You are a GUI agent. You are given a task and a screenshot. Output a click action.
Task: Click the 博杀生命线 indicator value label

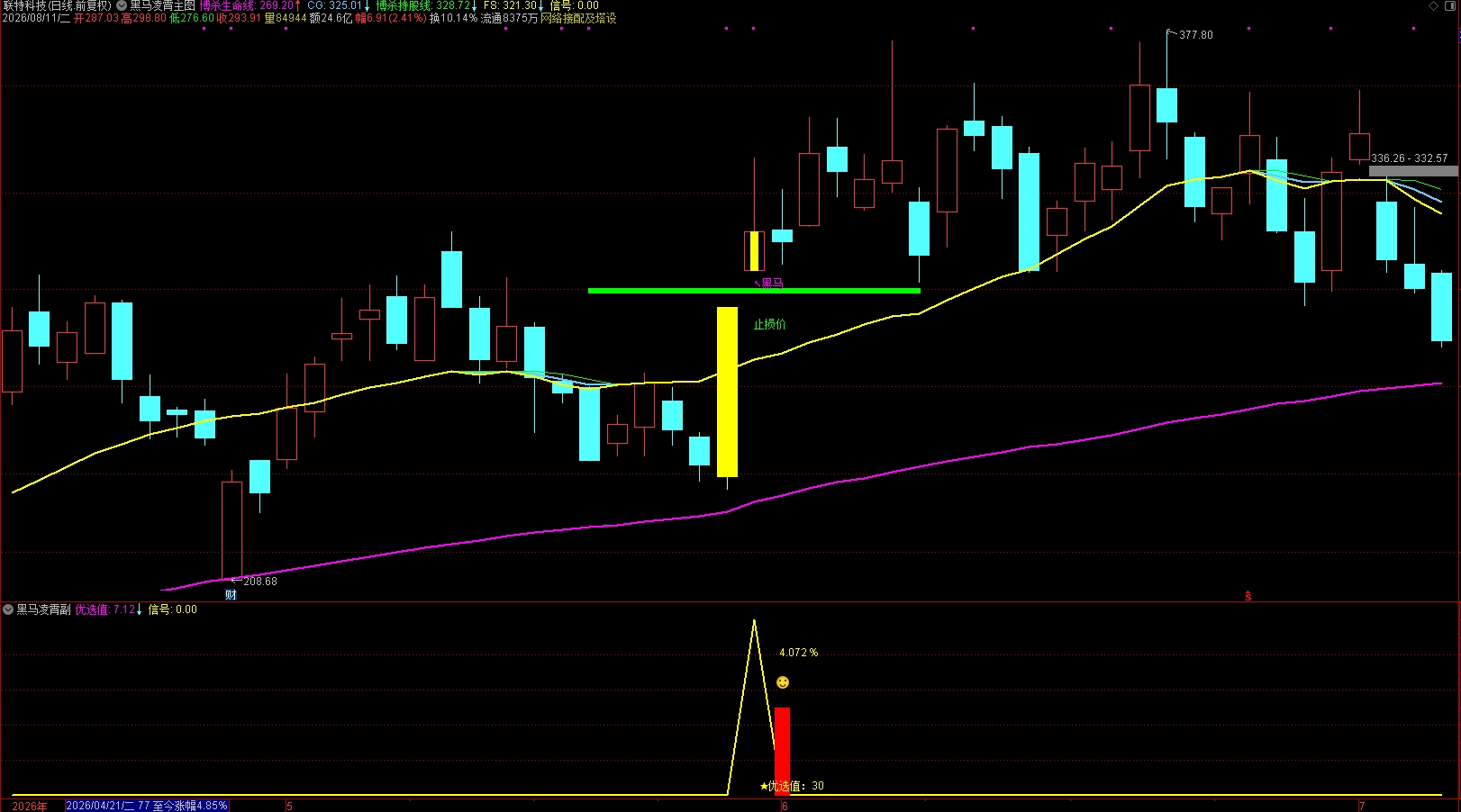250,5
